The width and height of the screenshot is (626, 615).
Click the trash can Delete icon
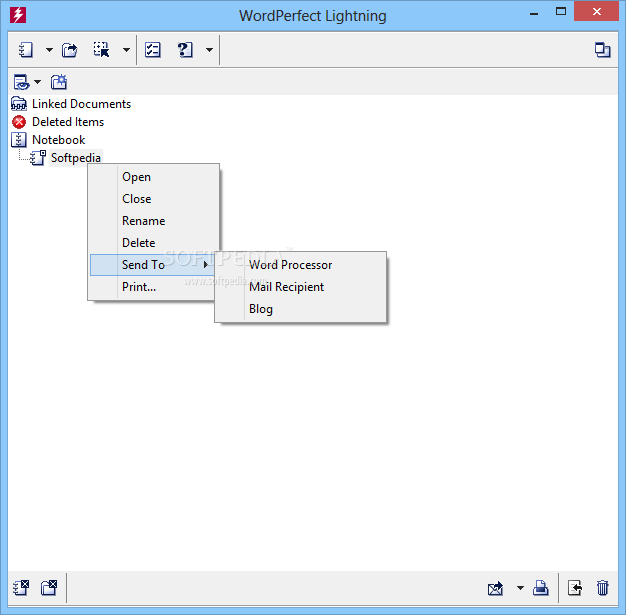tap(602, 588)
